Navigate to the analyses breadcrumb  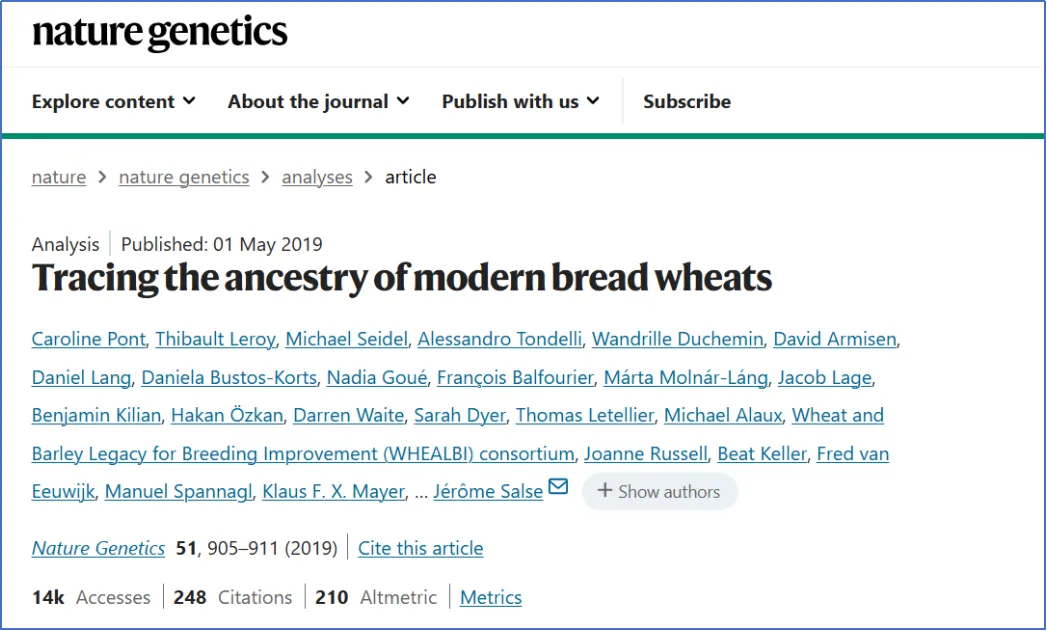coord(317,177)
